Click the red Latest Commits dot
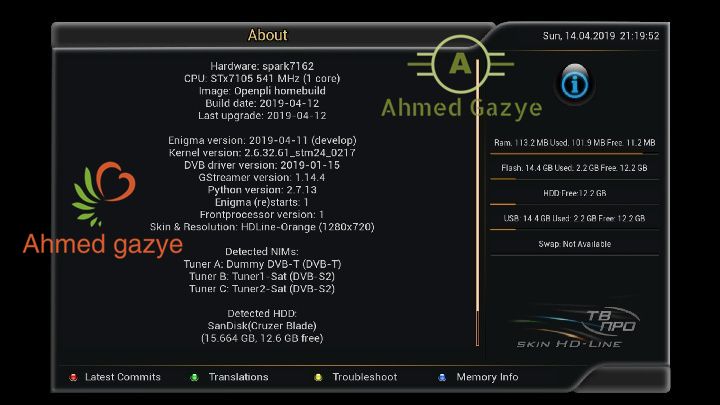Image resolution: width=720 pixels, height=405 pixels. click(73, 377)
